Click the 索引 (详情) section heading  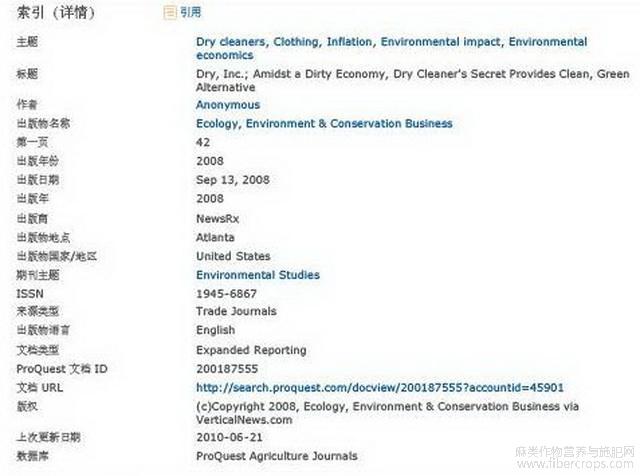(56, 13)
